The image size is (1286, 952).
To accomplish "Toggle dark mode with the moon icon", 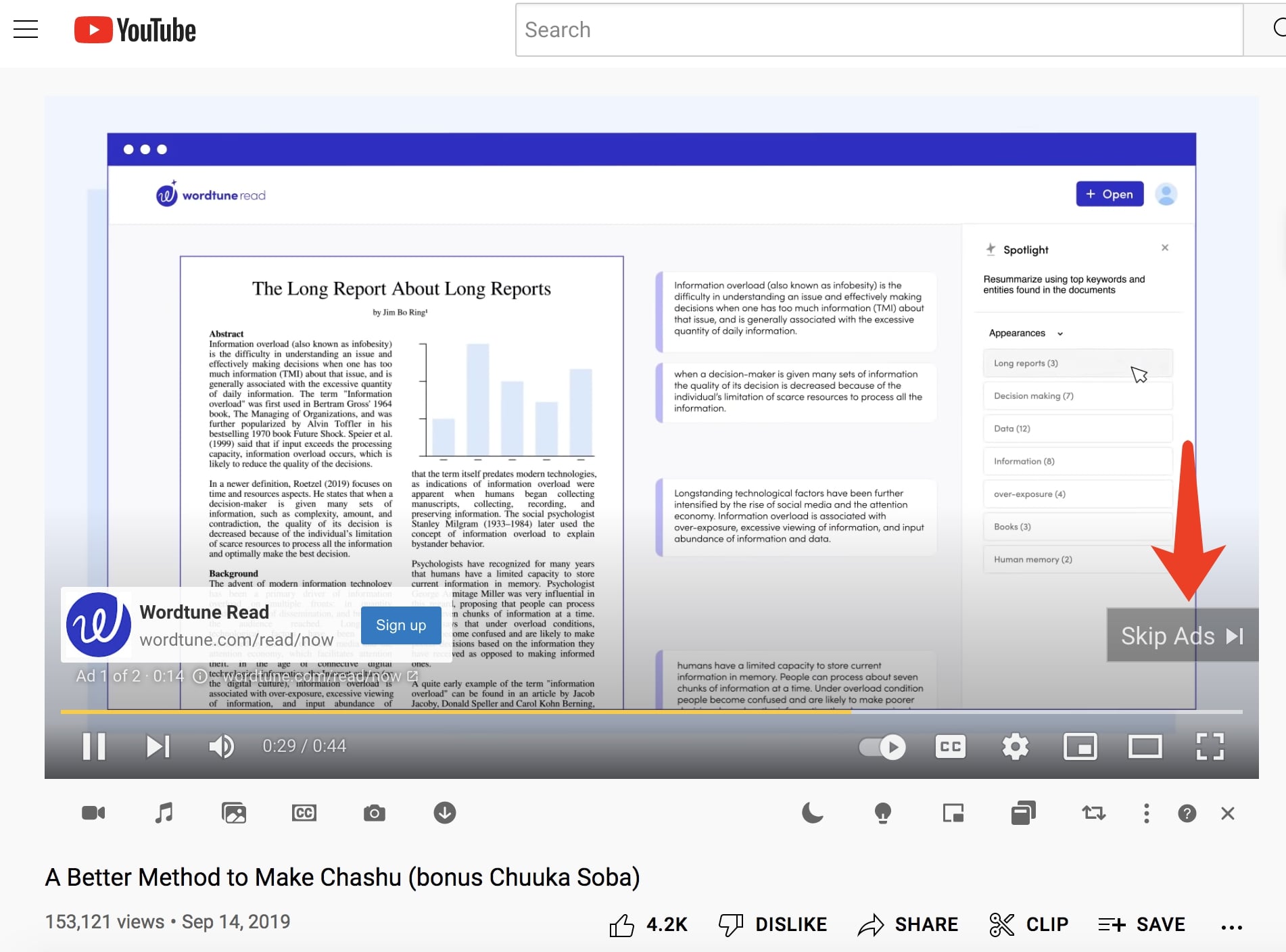I will 812,813.
